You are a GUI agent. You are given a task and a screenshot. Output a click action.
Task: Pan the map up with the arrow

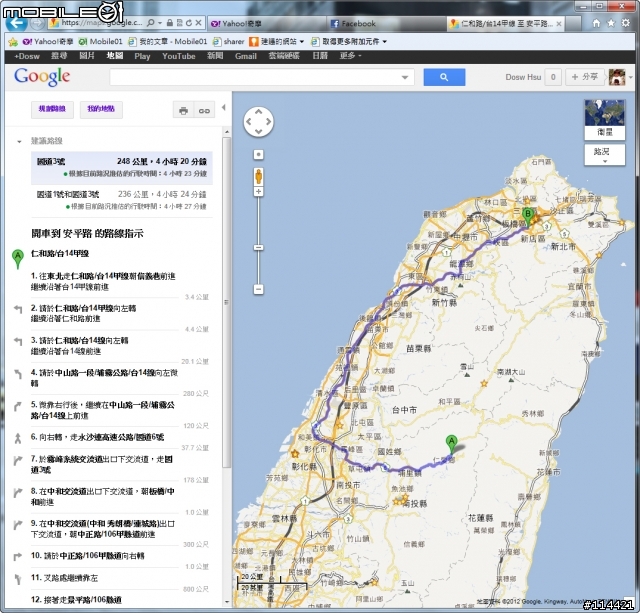[x=258, y=111]
